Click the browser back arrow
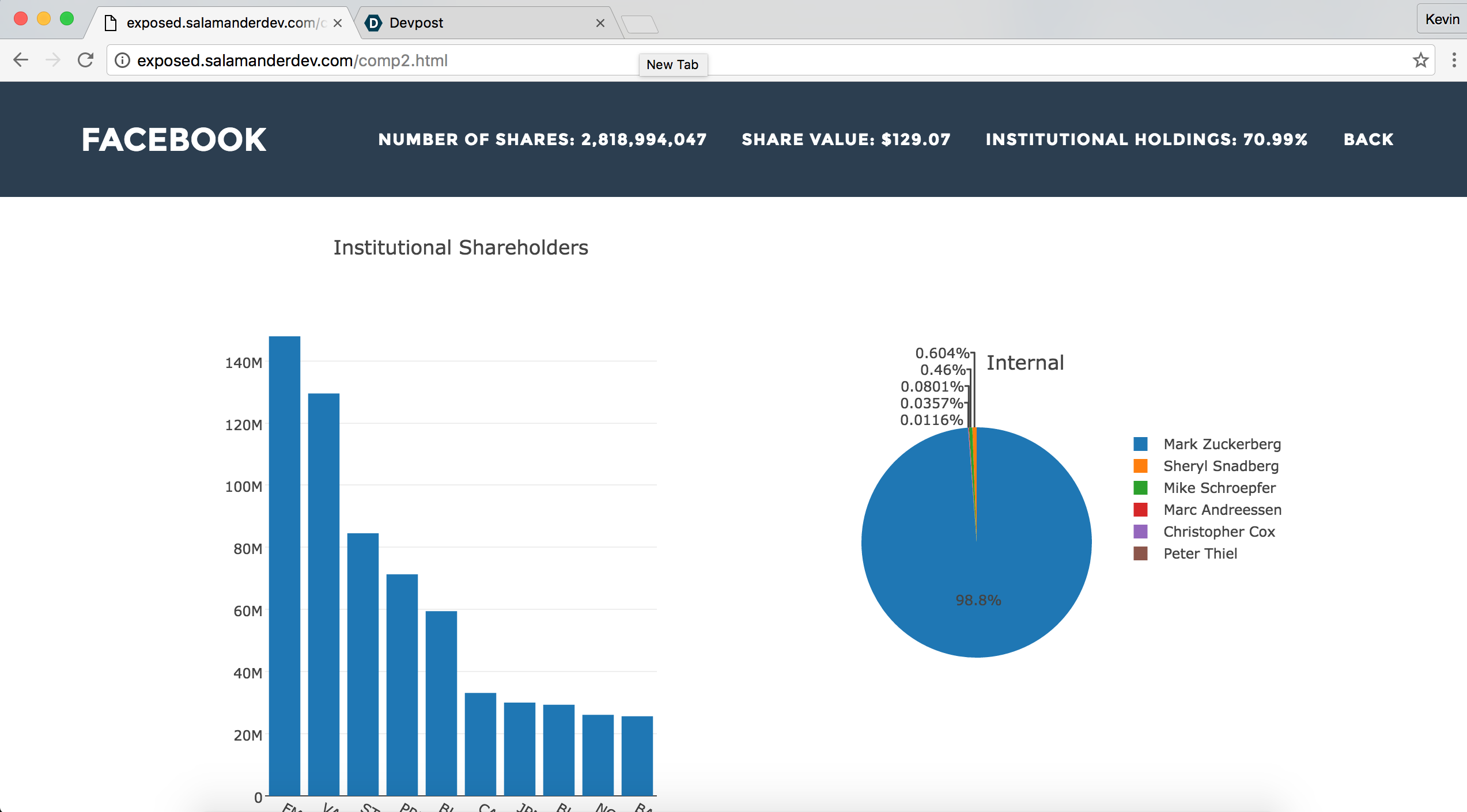Screen dimensions: 1467x812 point(21,60)
